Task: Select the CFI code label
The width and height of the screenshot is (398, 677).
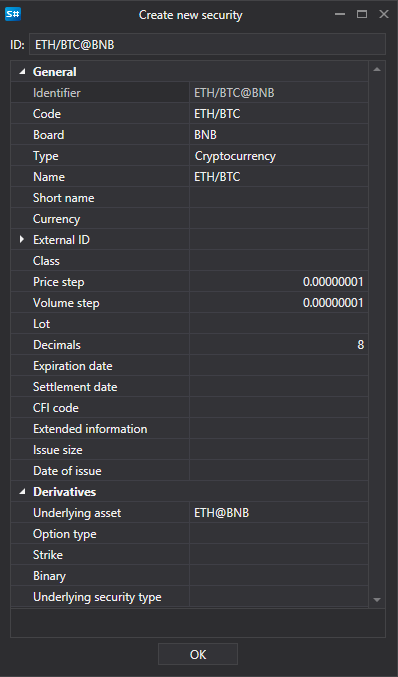Action: [56, 408]
